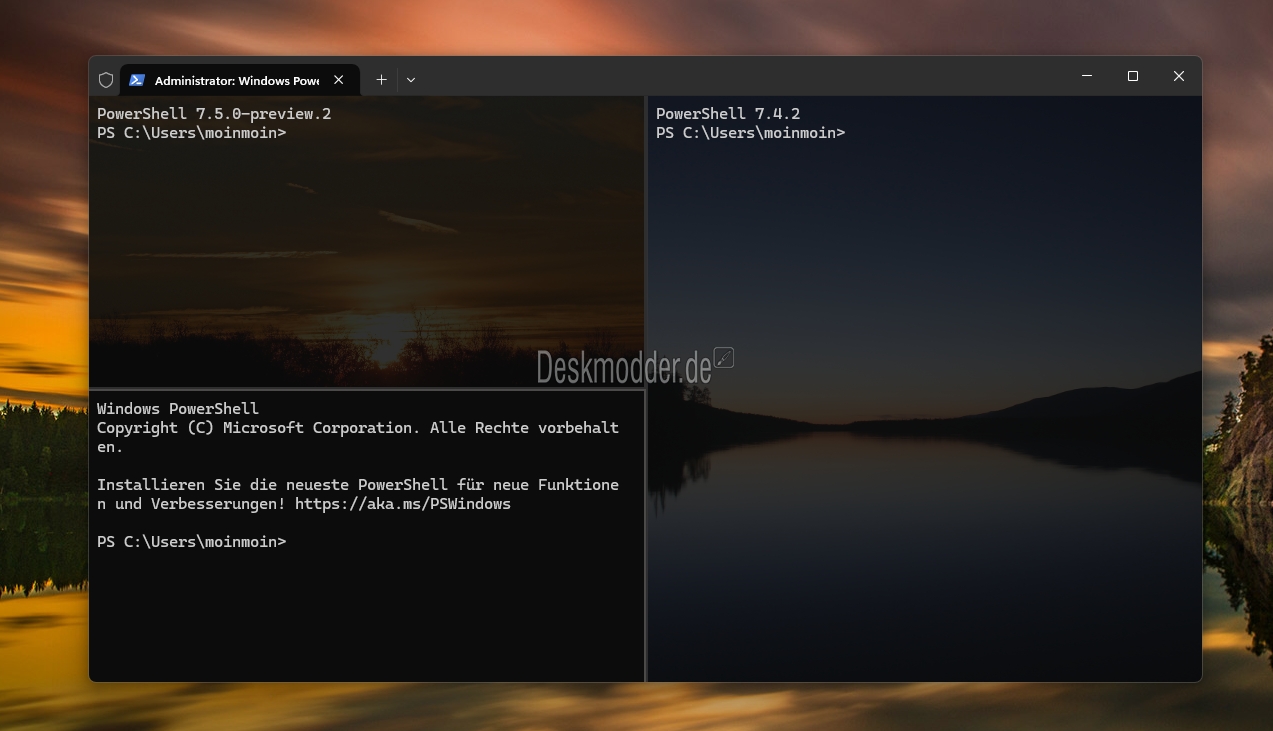Click the prompt under PowerShell 7.5.0-preview.2
Viewport: 1273px width, 731px height.
pyautogui.click(x=192, y=133)
